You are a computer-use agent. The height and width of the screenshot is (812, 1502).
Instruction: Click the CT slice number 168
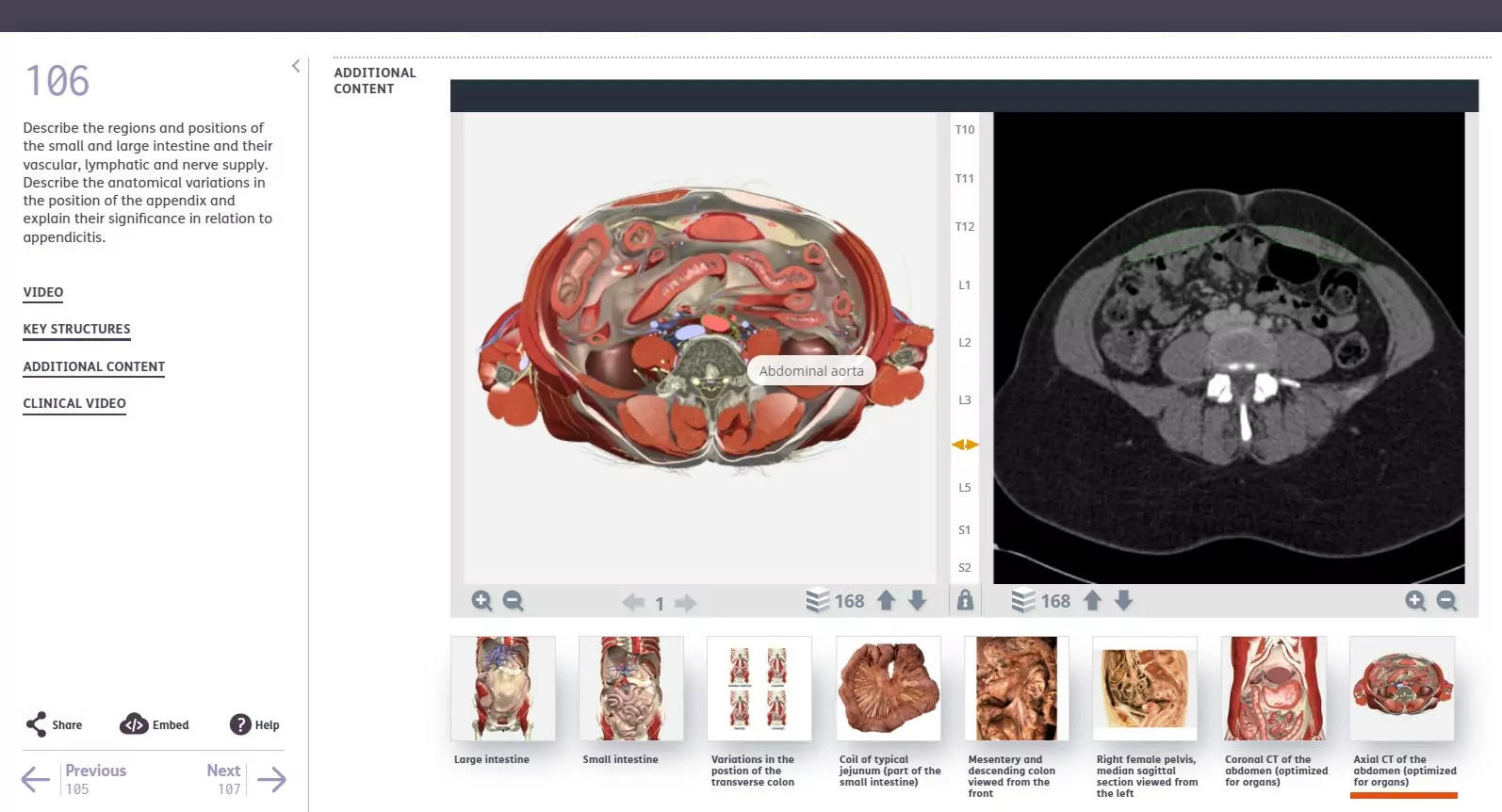[x=1055, y=601]
